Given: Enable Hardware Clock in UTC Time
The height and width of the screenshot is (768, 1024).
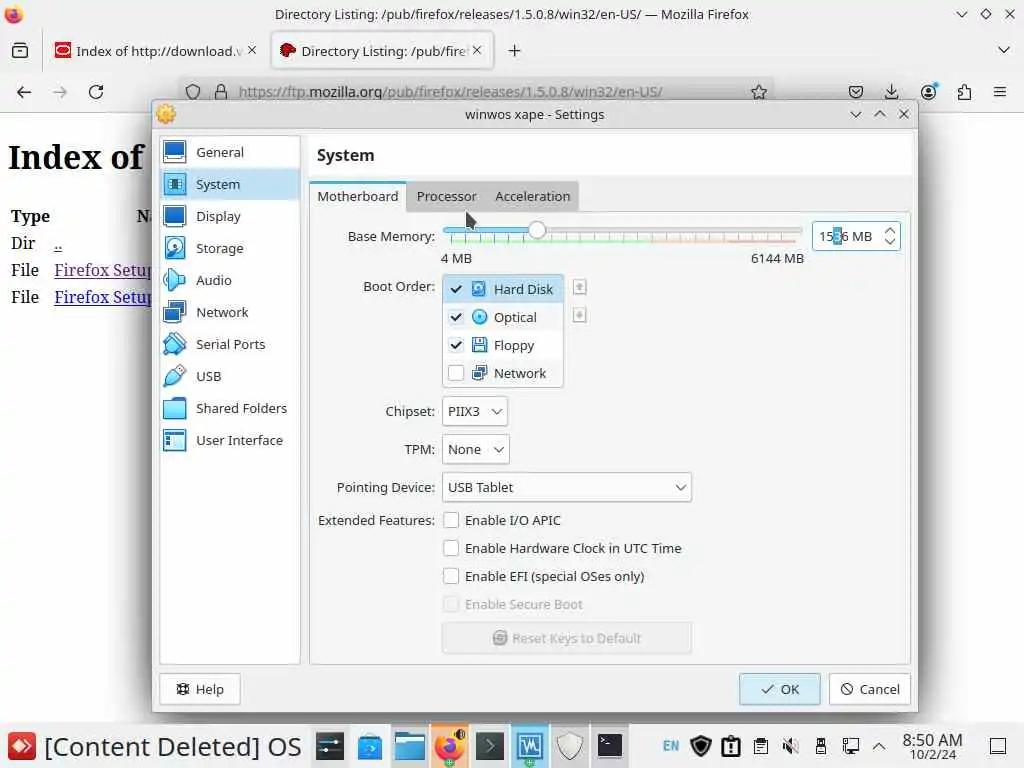Looking at the screenshot, I should [451, 548].
